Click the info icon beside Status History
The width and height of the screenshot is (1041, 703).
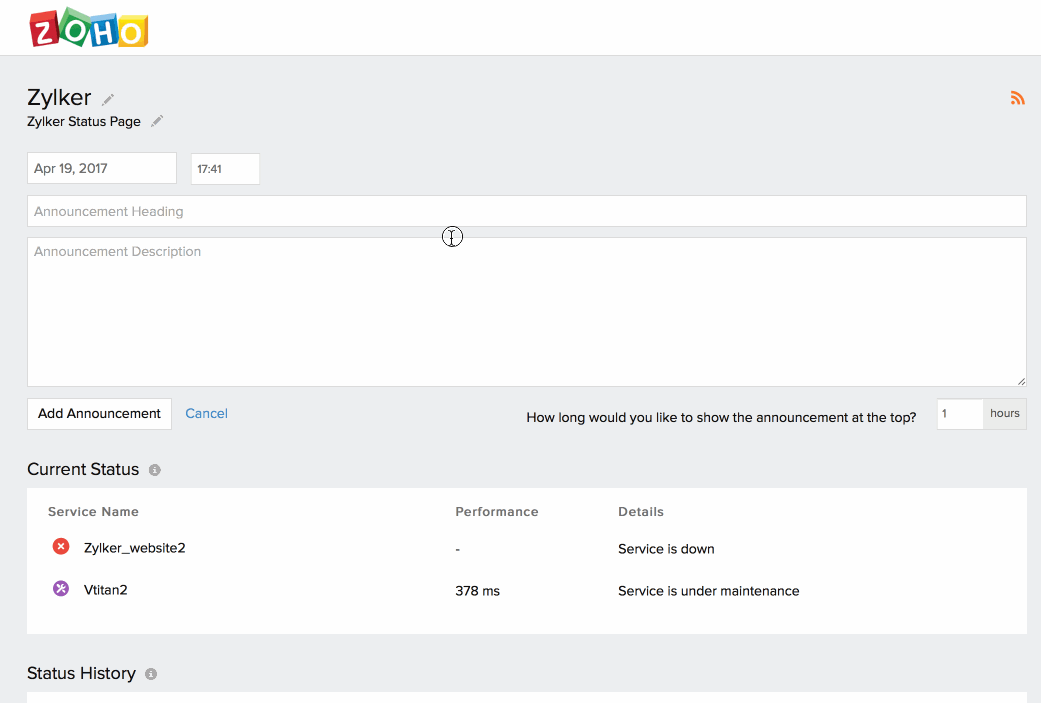click(x=150, y=673)
